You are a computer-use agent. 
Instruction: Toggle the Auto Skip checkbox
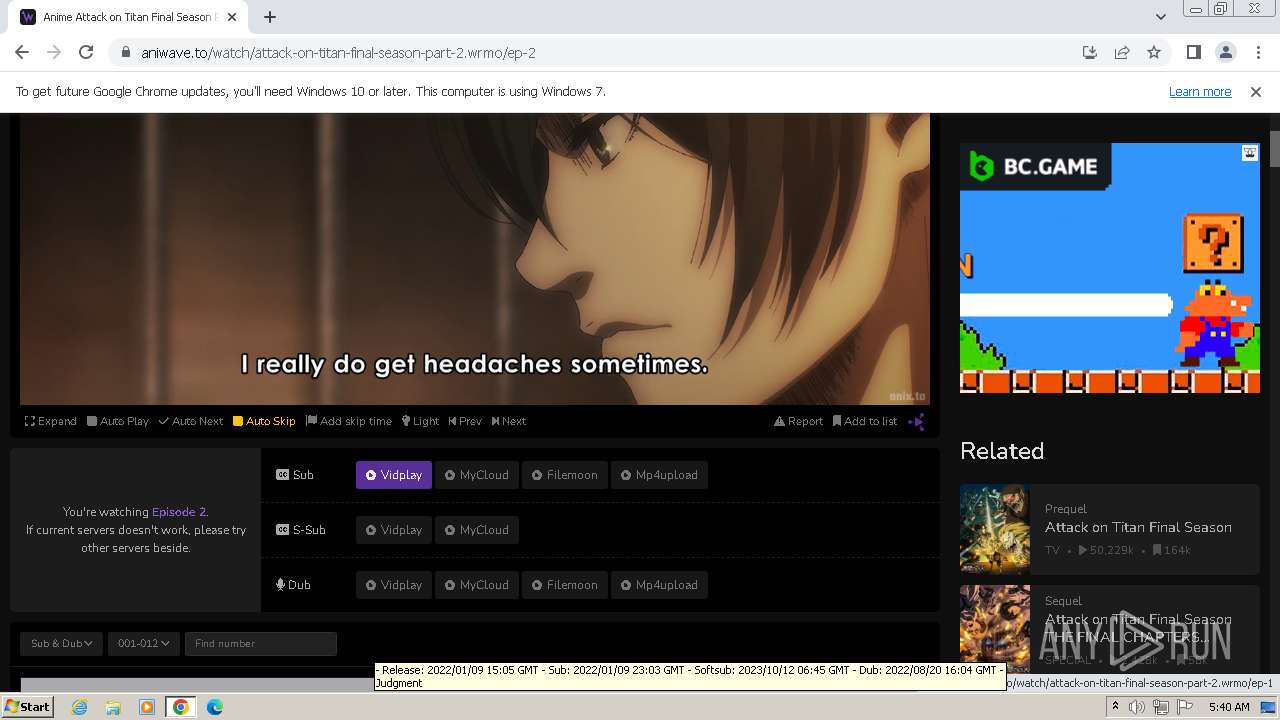tap(264, 421)
